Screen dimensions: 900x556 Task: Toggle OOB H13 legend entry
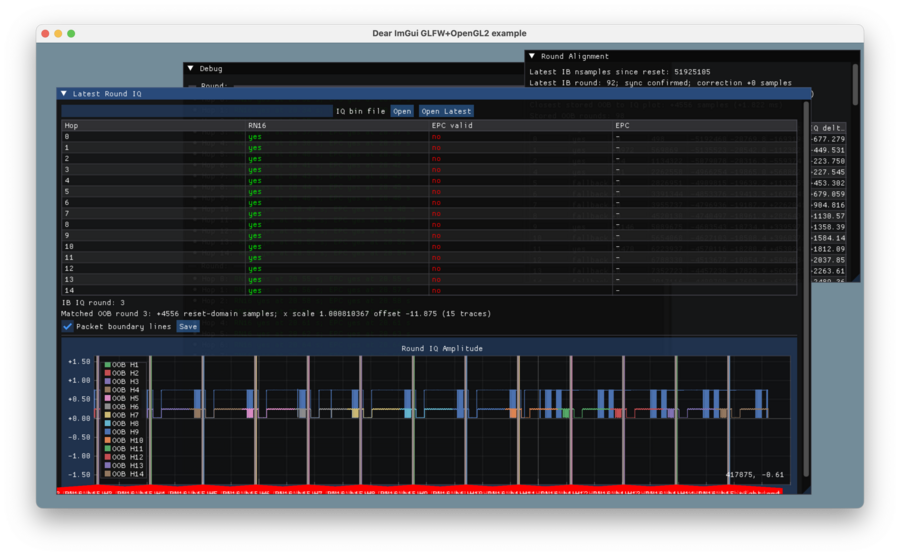coord(123,466)
